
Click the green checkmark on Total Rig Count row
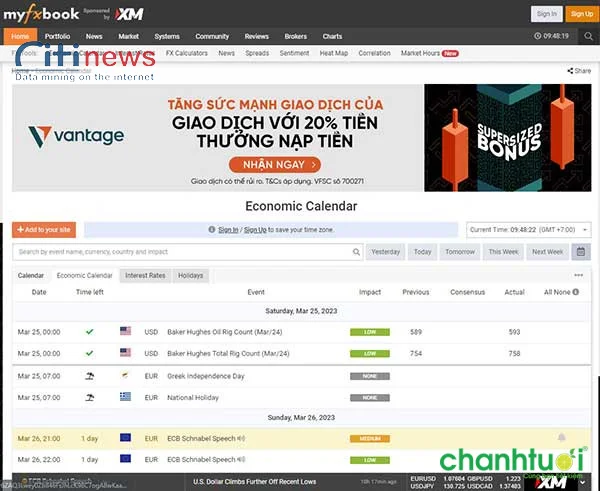pos(90,353)
